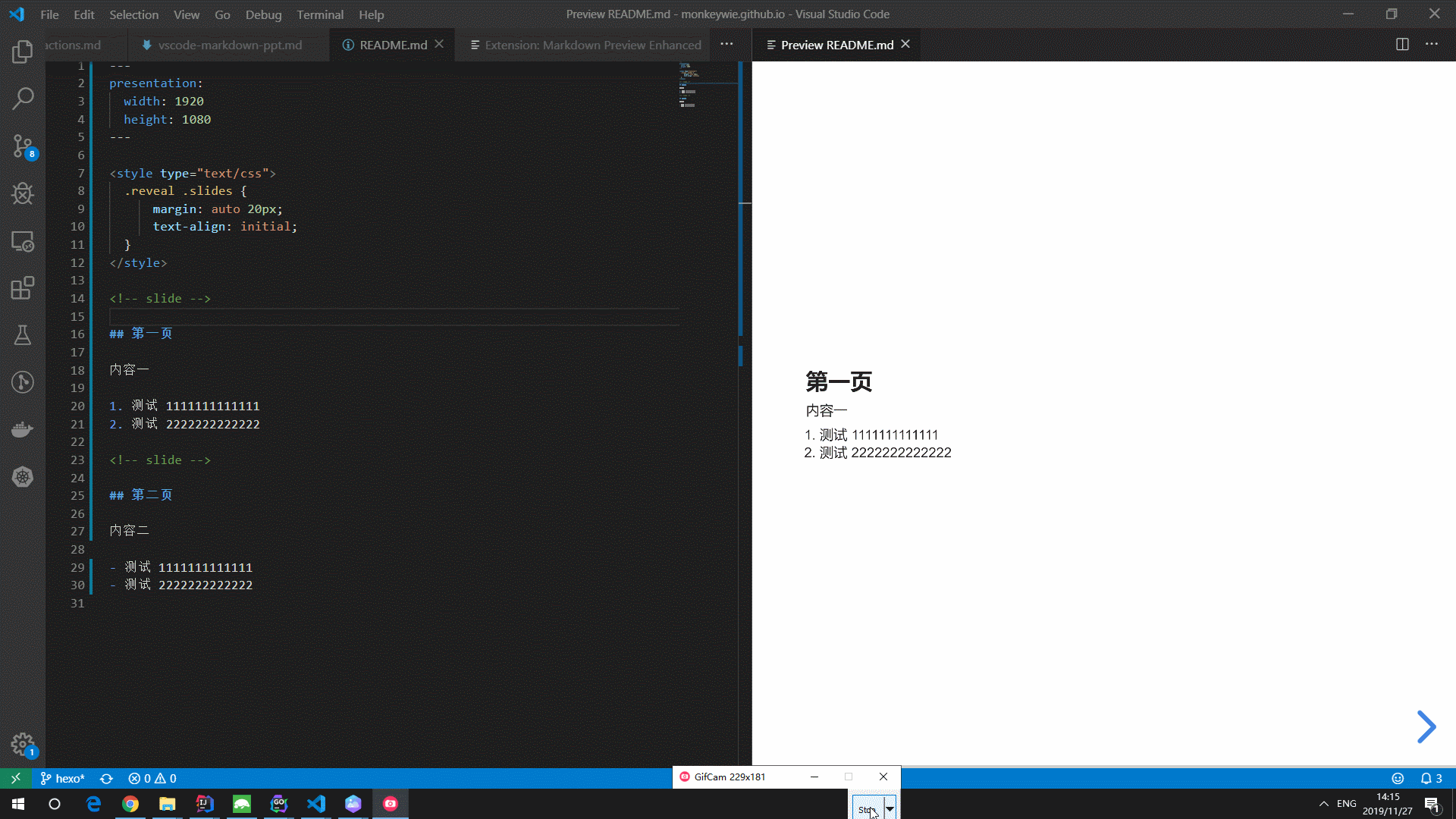The height and width of the screenshot is (819, 1456).
Task: Open the editor tab More Actions menu
Action: [x=726, y=44]
